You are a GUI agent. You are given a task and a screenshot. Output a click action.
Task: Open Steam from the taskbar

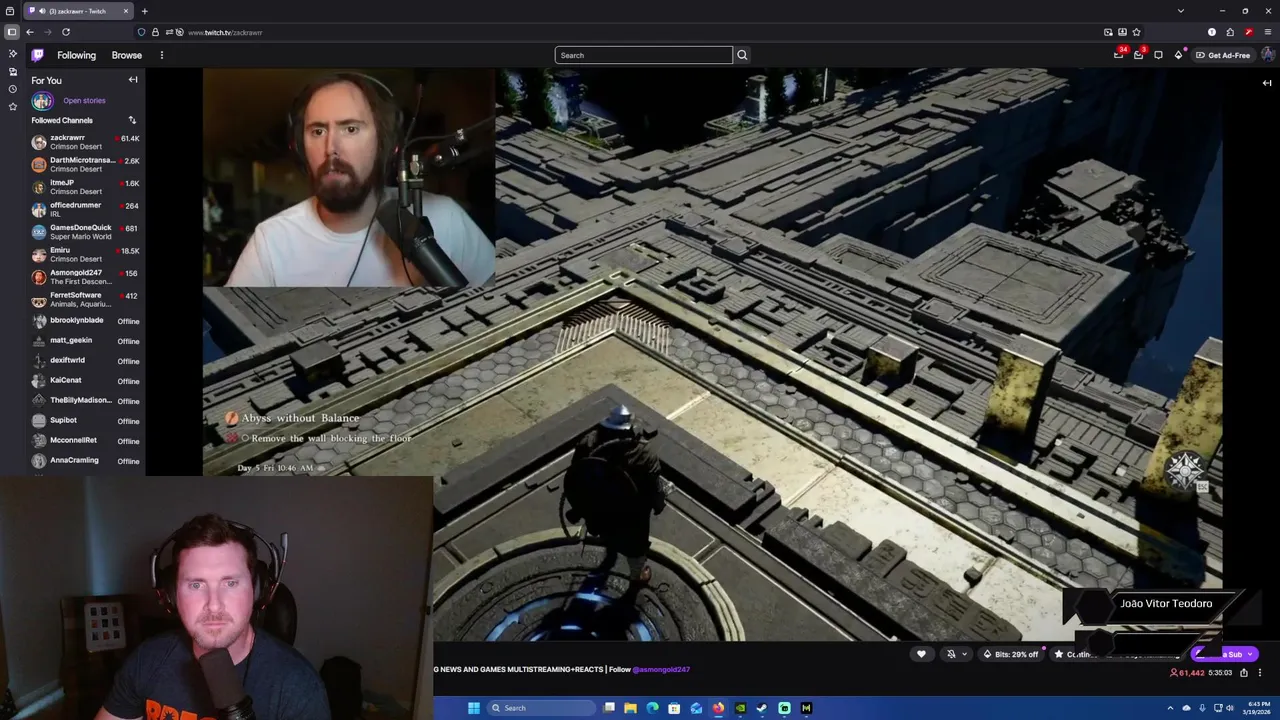[x=762, y=708]
